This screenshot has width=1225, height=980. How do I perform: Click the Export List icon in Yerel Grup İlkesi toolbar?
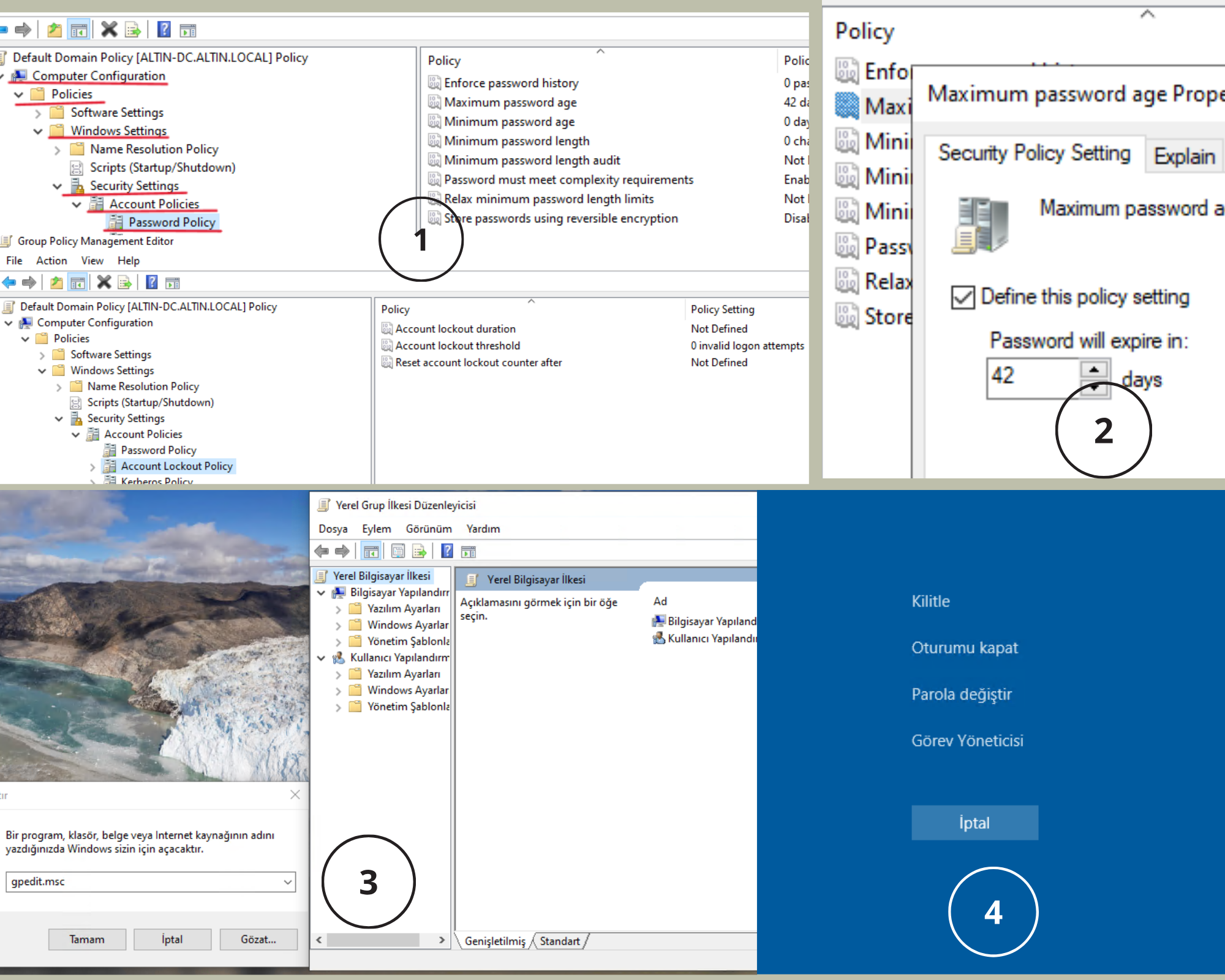pos(420,551)
